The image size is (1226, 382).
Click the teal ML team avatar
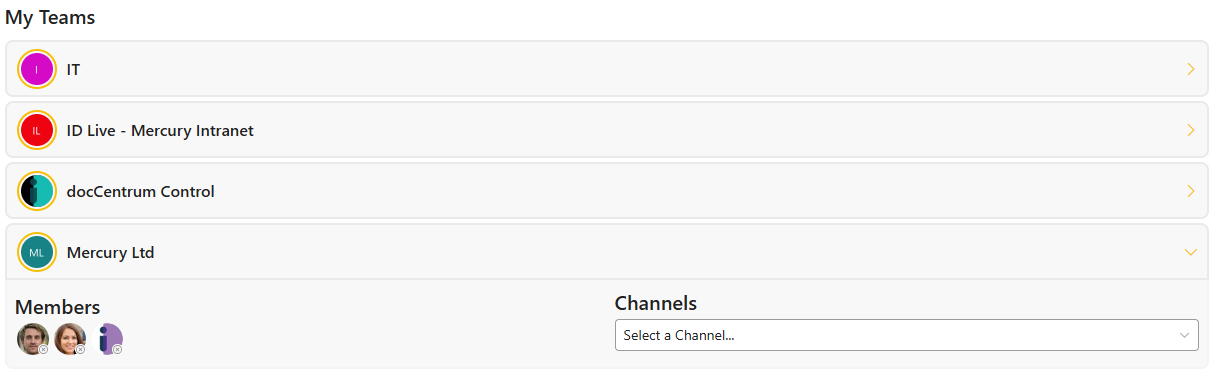pyautogui.click(x=37, y=252)
